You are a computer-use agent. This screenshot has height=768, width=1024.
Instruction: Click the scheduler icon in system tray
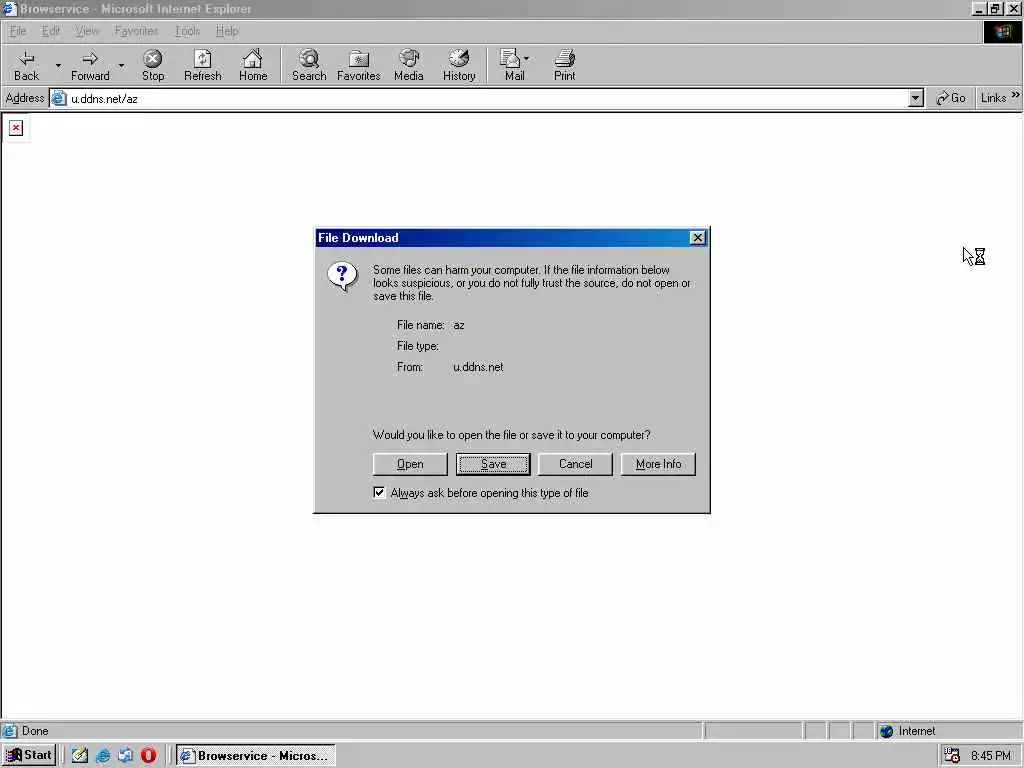[x=952, y=756]
